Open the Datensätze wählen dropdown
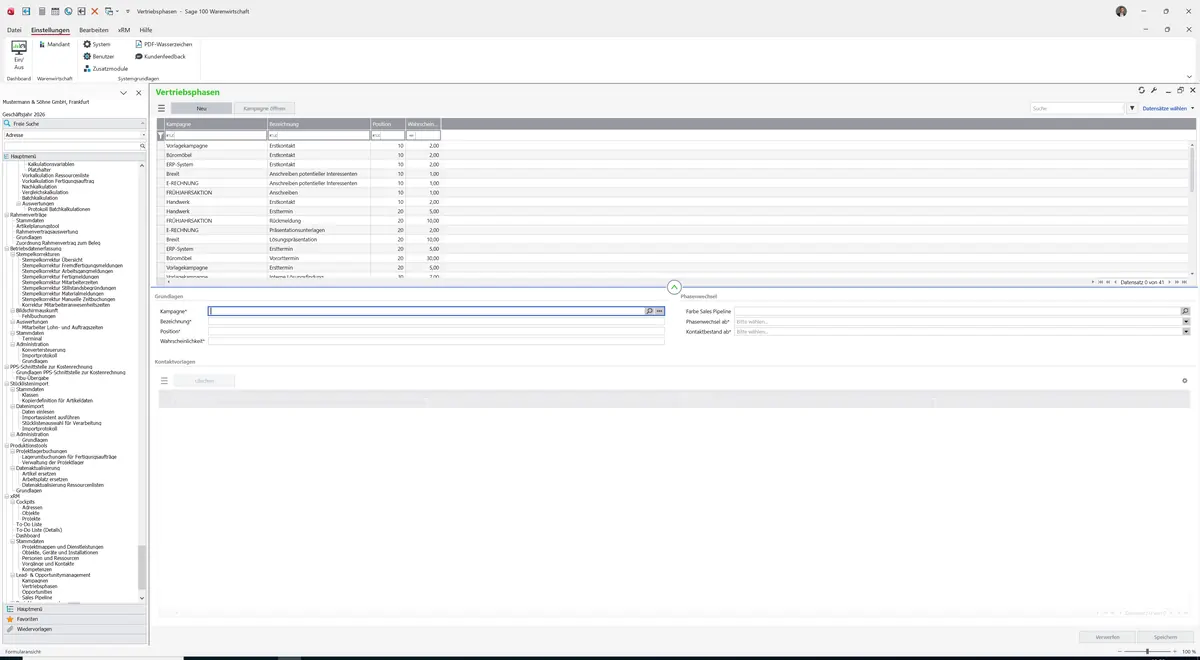Viewport: 1200px width, 660px height. 1168,108
